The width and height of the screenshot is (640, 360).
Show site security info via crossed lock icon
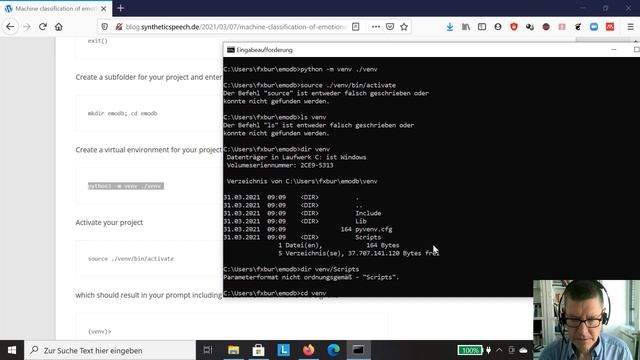118,27
